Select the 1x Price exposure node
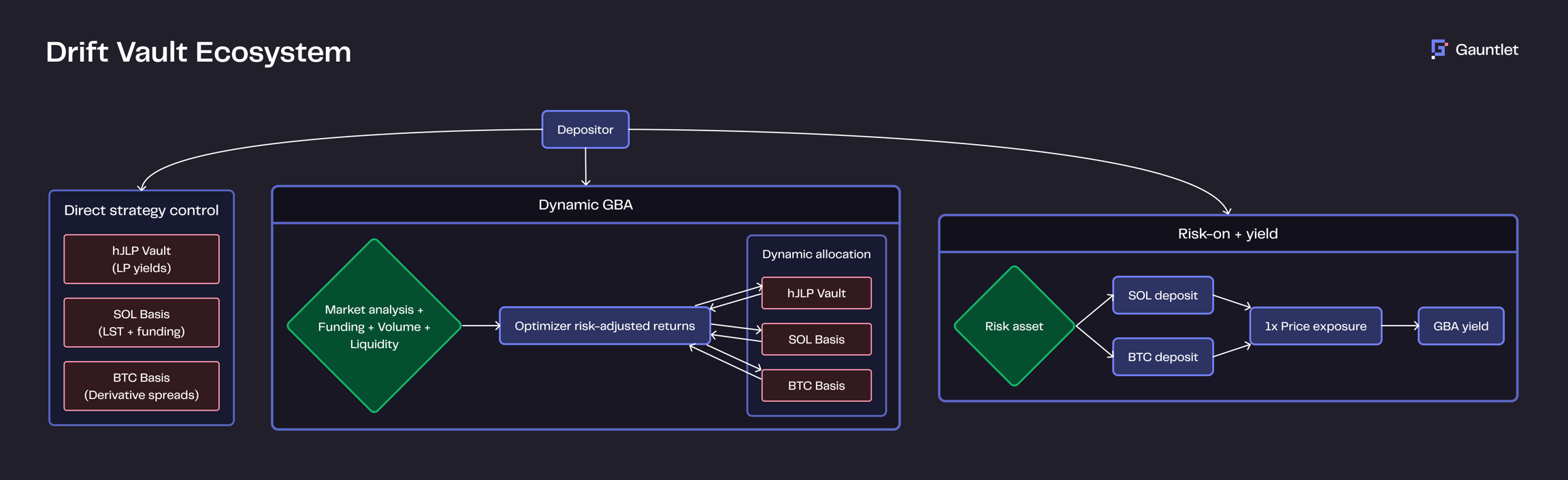This screenshot has width=1568, height=480. (1315, 326)
